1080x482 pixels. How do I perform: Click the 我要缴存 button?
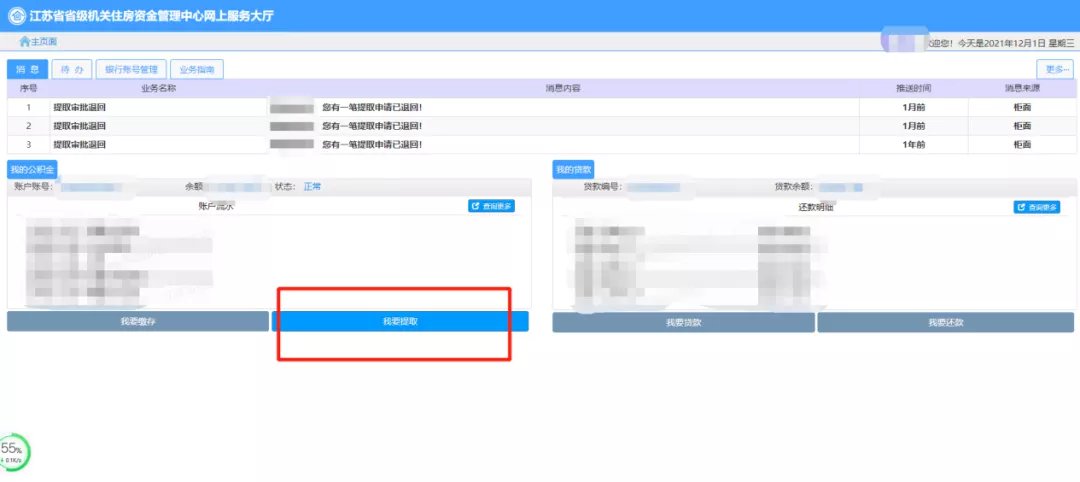tap(138, 322)
